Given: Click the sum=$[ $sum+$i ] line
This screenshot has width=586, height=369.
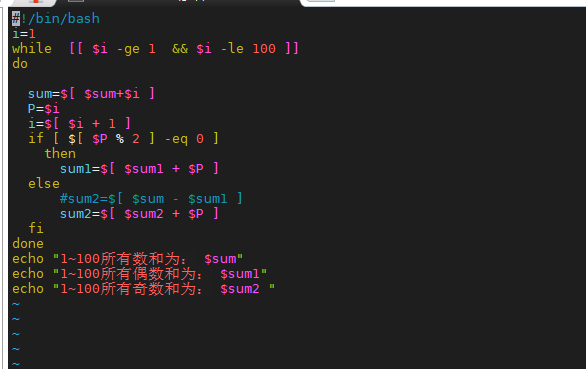Looking at the screenshot, I should click(x=91, y=93).
